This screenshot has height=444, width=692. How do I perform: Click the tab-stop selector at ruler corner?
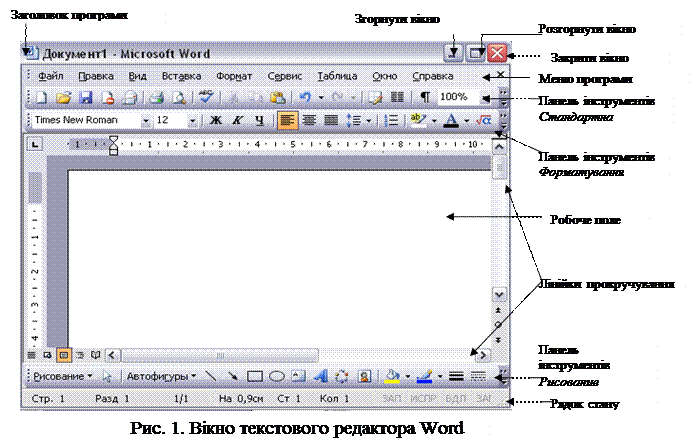click(x=35, y=144)
